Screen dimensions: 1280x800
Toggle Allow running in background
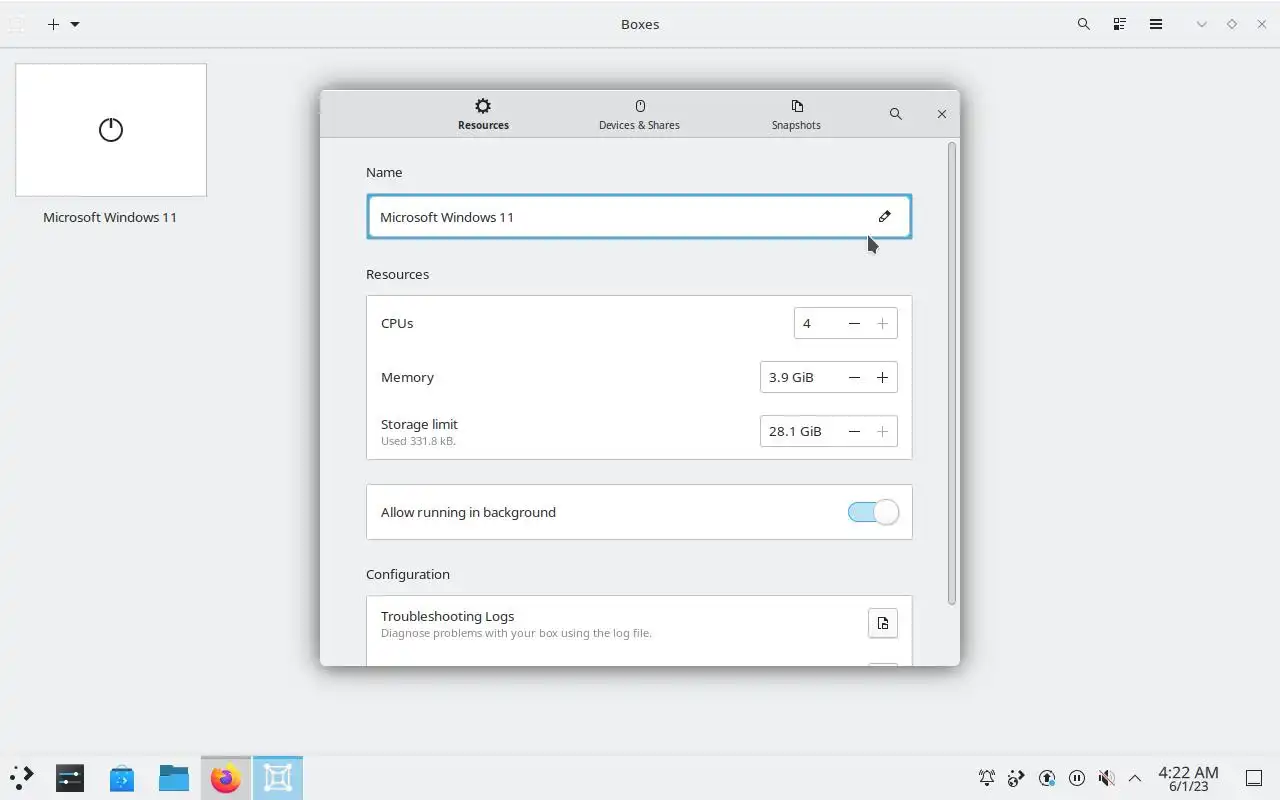coord(873,512)
